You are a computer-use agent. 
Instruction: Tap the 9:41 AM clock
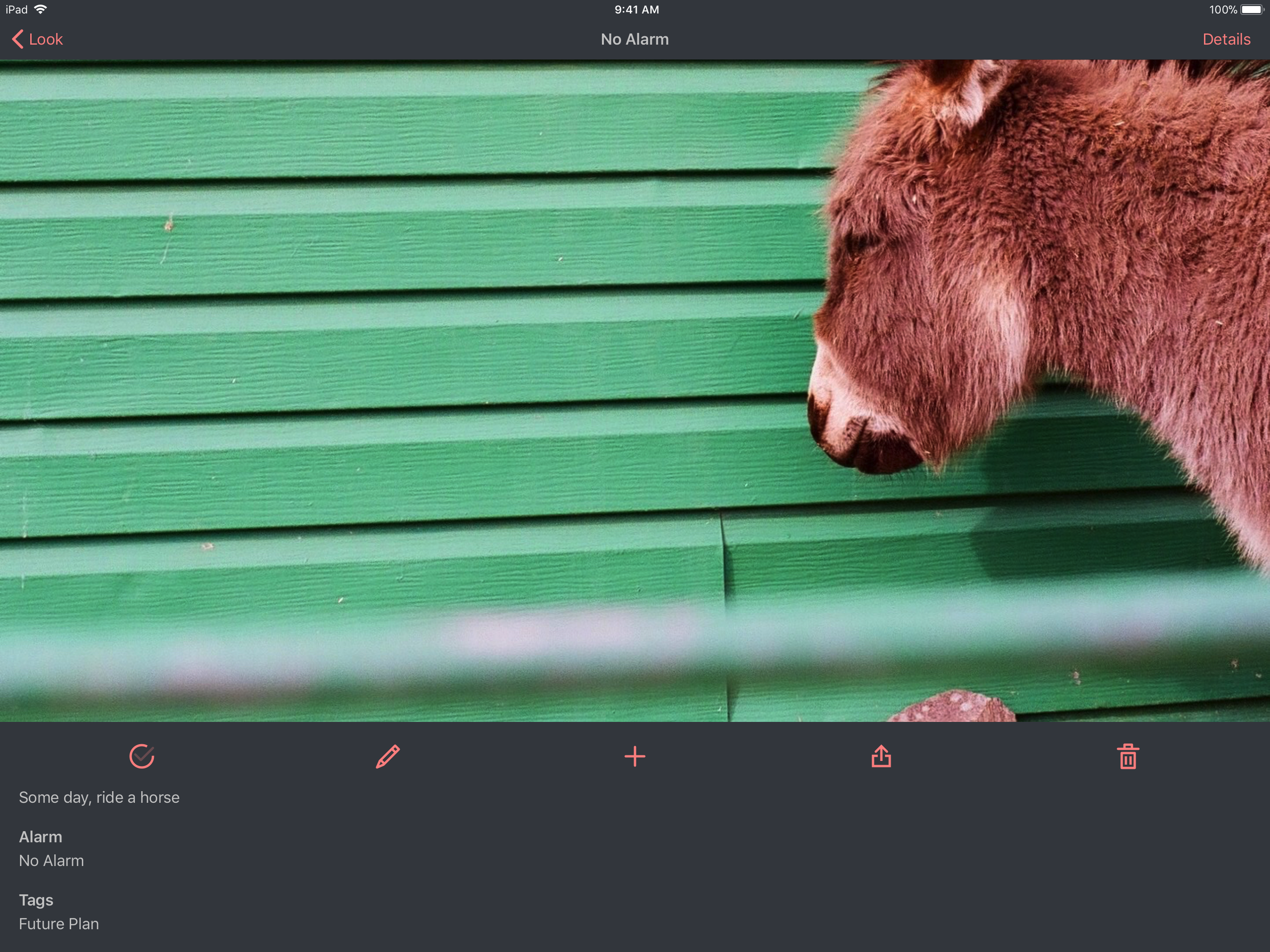[636, 9]
